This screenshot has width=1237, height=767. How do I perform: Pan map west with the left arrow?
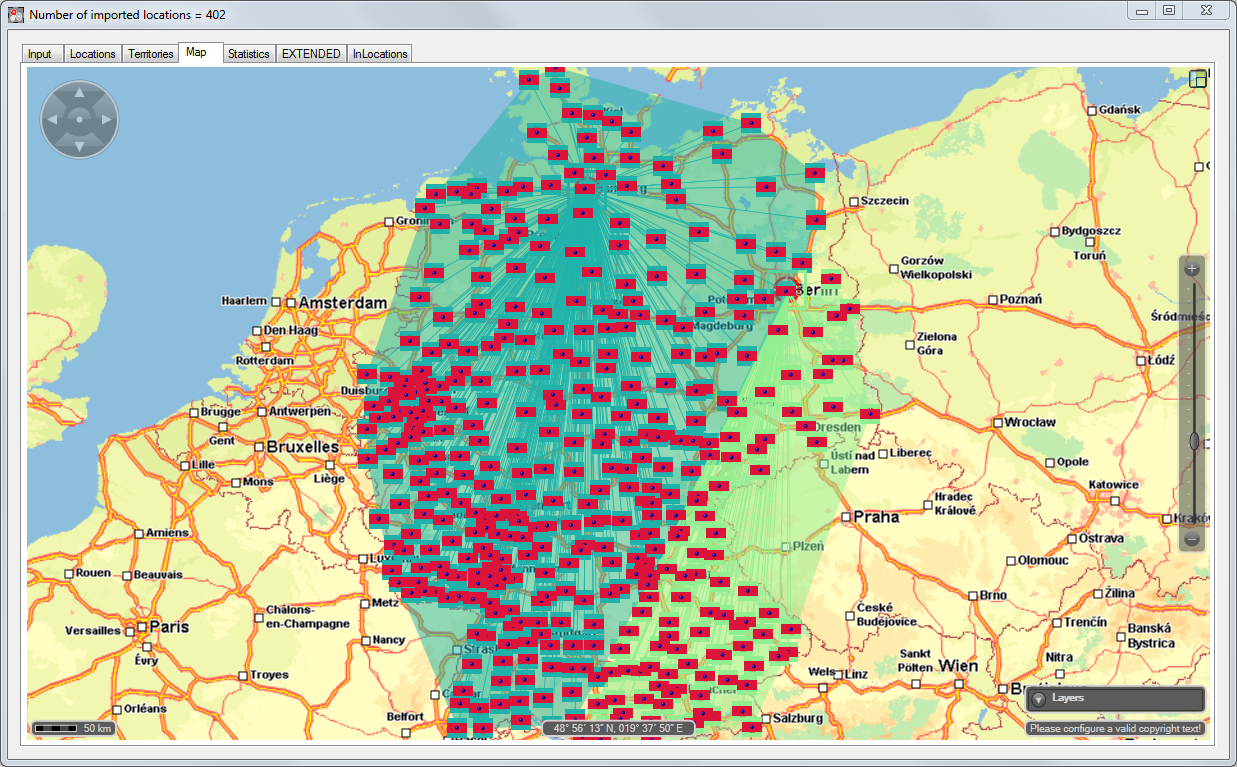click(x=52, y=120)
